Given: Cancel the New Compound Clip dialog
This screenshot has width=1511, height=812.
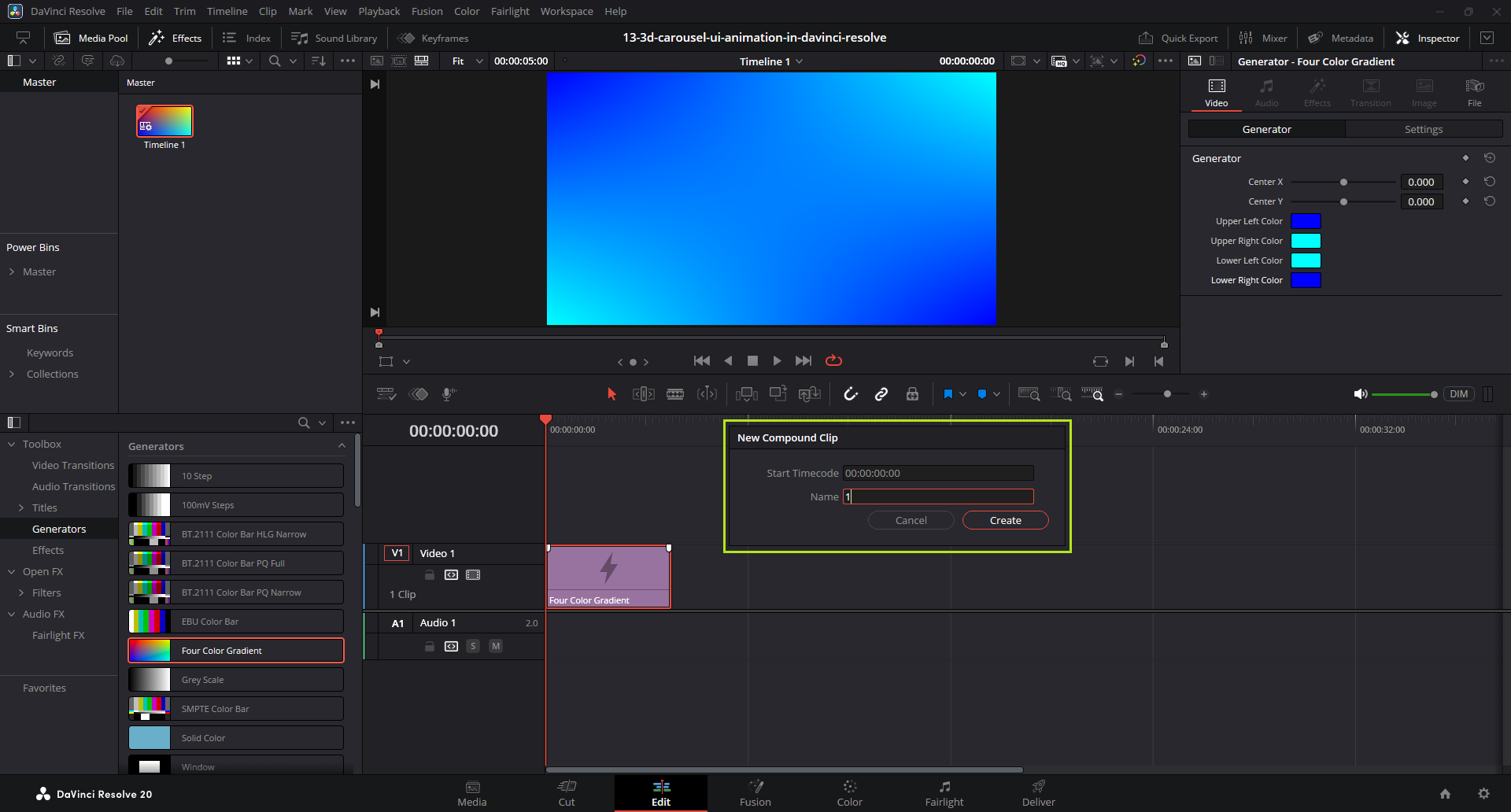Looking at the screenshot, I should [911, 520].
